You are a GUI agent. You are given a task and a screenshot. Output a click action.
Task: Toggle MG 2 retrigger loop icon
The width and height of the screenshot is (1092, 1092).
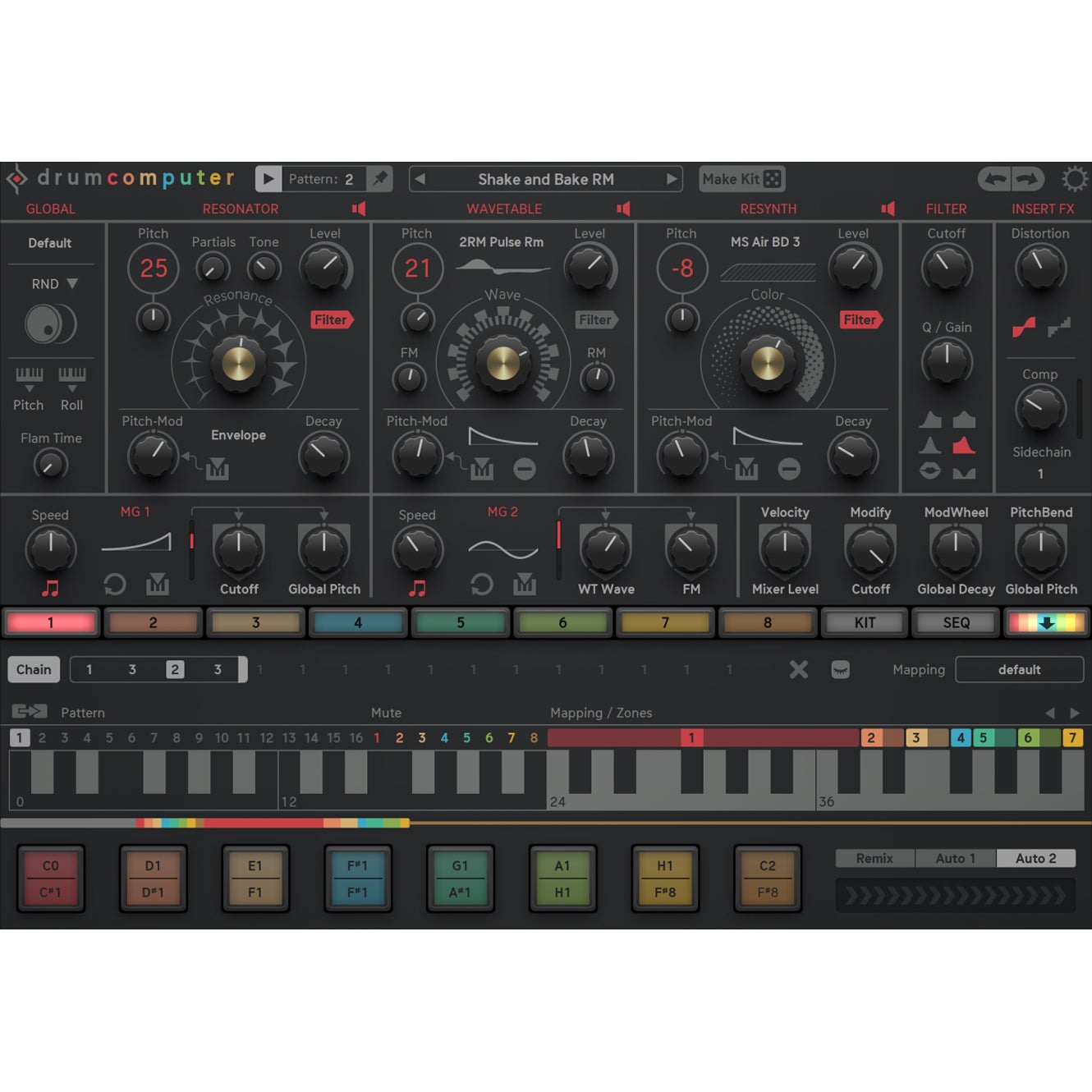[x=481, y=585]
